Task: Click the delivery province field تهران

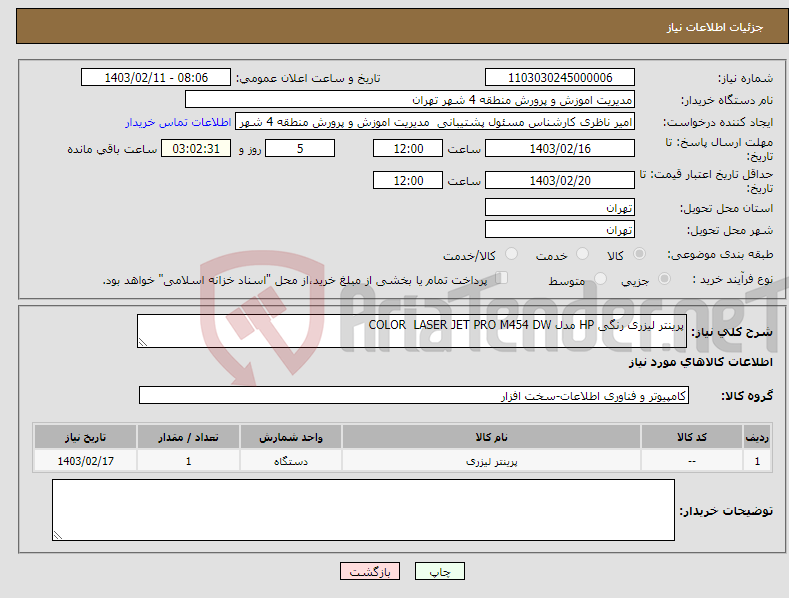Action: pyautogui.click(x=560, y=207)
